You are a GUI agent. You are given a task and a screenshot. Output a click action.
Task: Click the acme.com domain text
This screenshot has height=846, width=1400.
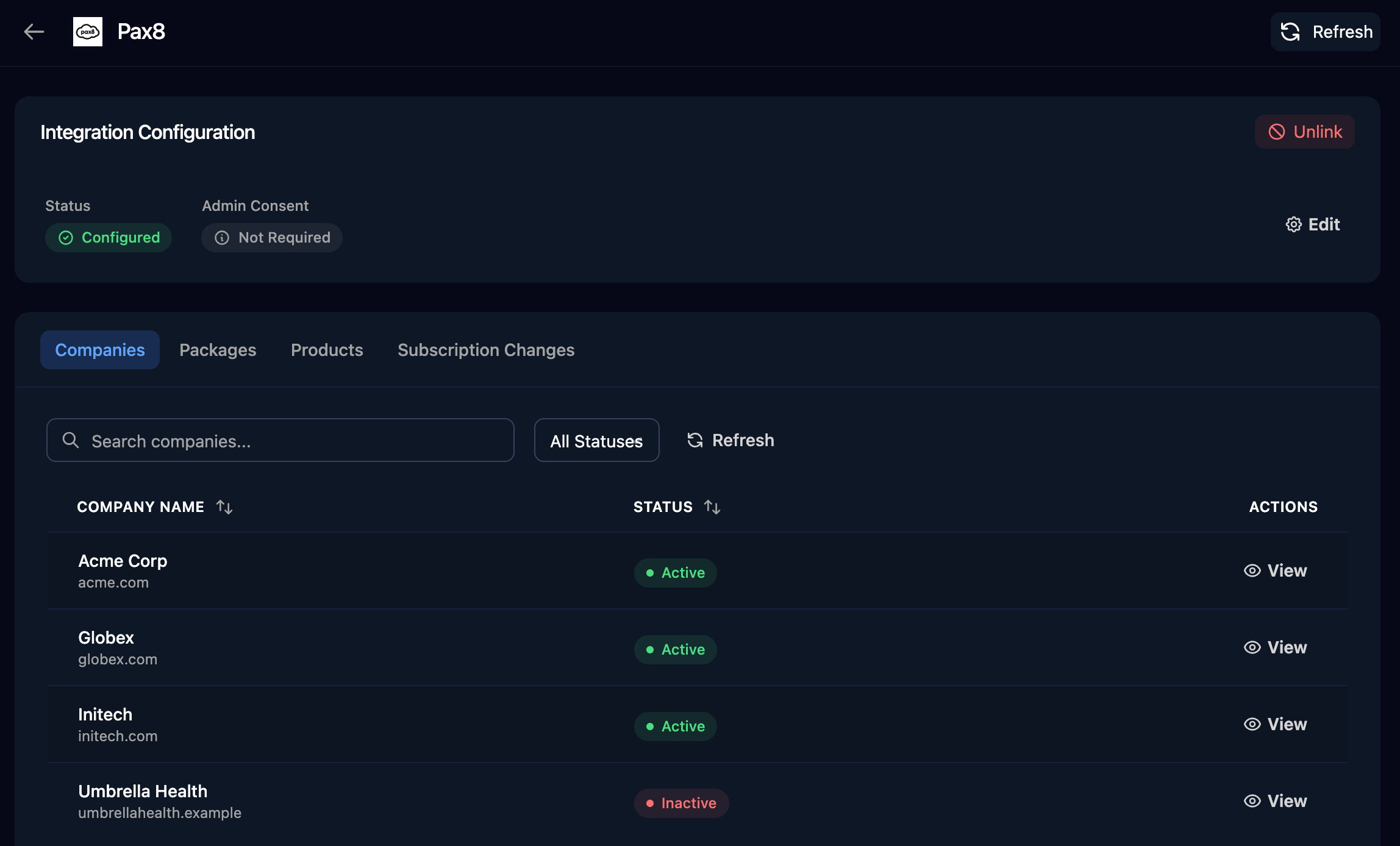point(113,583)
